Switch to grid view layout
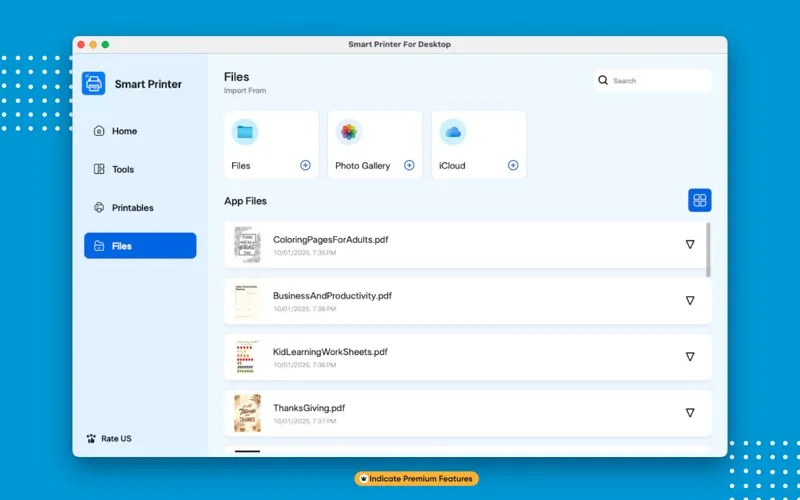 click(x=700, y=201)
